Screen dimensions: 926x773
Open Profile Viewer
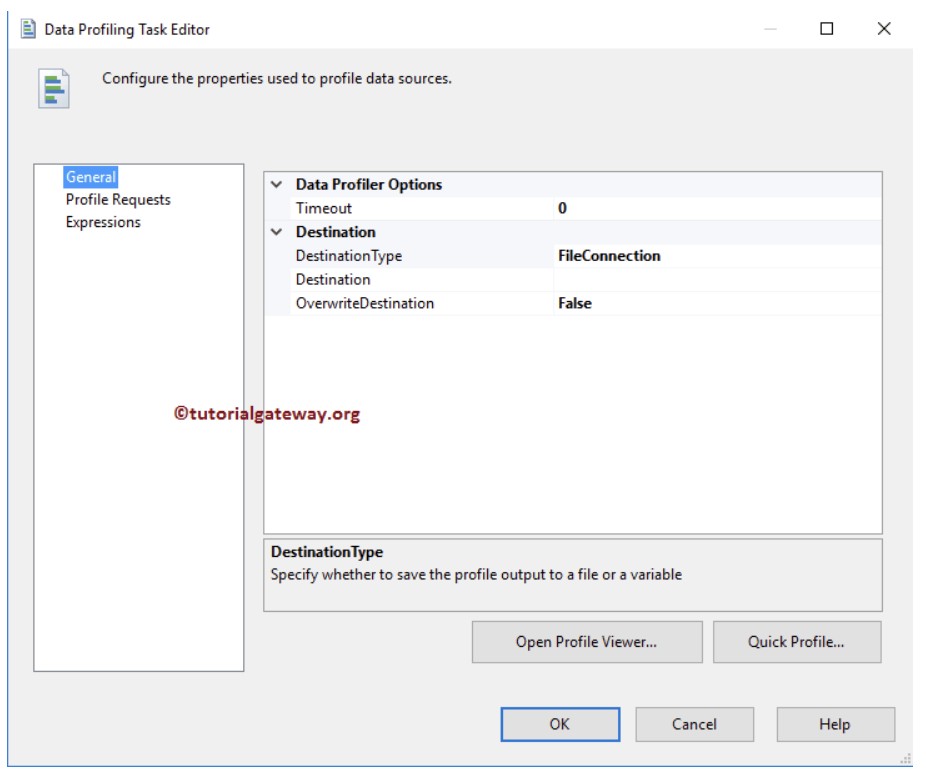pos(587,642)
